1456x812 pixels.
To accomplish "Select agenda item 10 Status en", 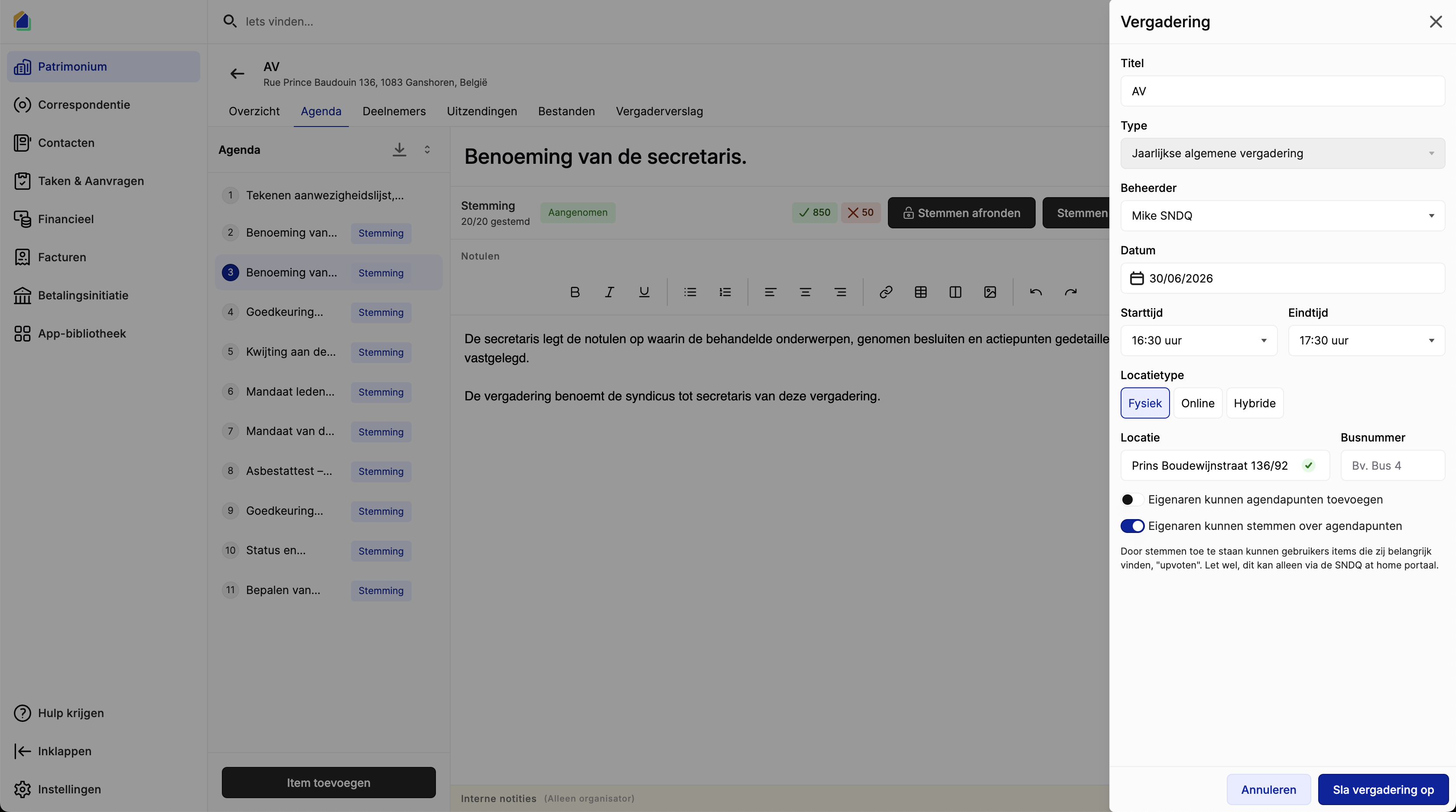I will (328, 550).
